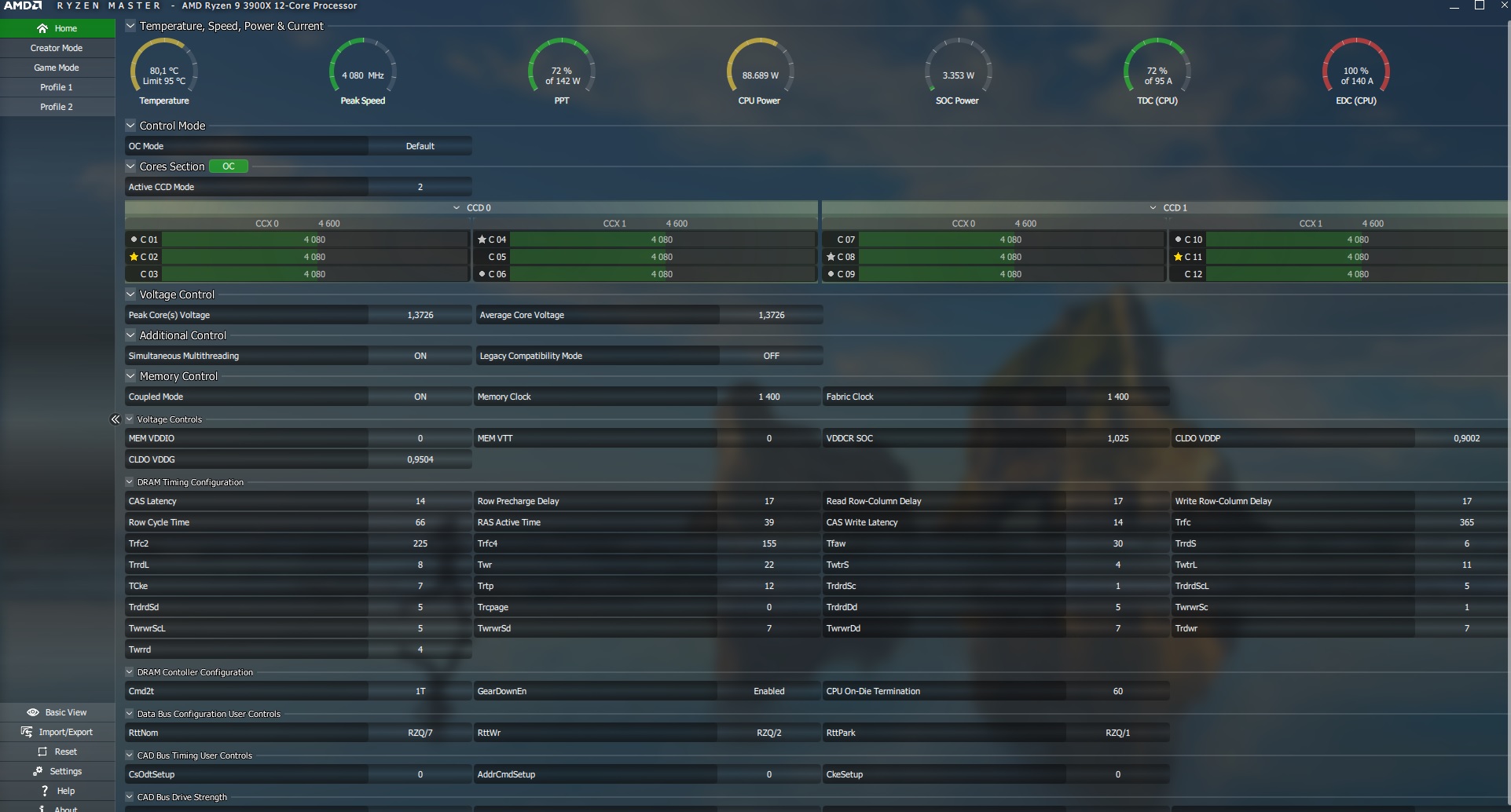Collapse the Cores Section chevron
Viewport: 1511px width, 812px height.
131,166
